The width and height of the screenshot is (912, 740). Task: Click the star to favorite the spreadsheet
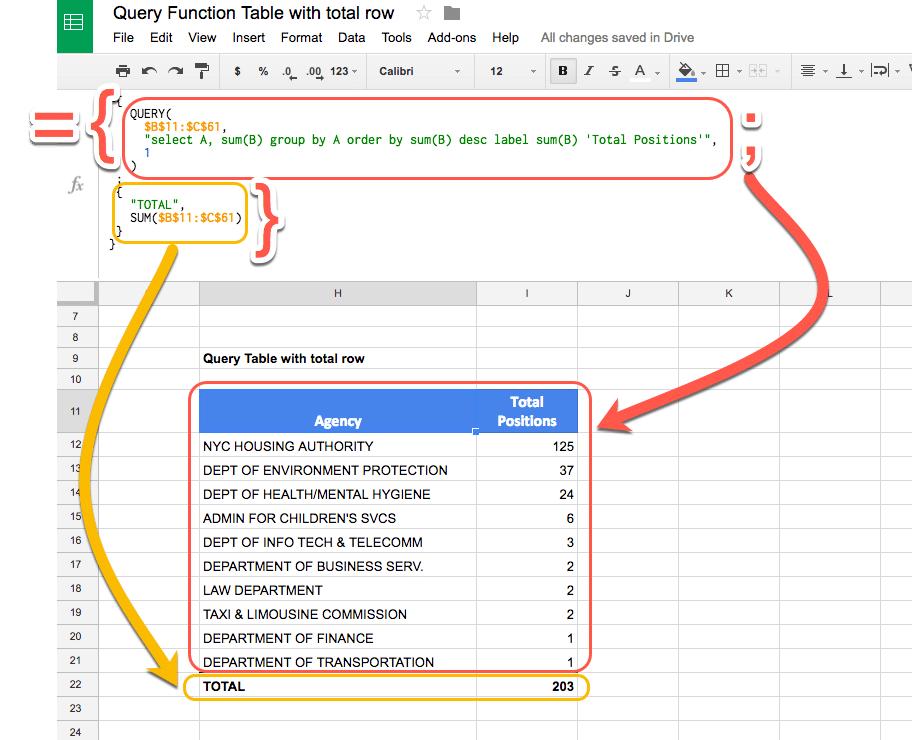423,13
